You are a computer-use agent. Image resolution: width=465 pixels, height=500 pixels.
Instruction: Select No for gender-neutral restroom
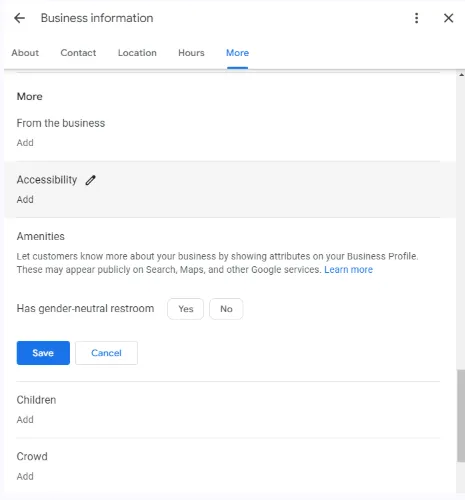point(226,309)
